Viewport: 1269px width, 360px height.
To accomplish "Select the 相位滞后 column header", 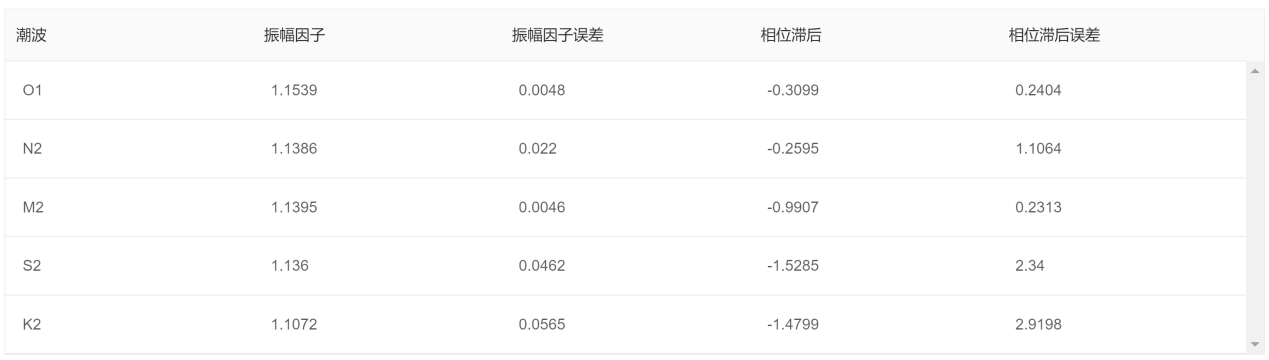I will click(x=790, y=36).
